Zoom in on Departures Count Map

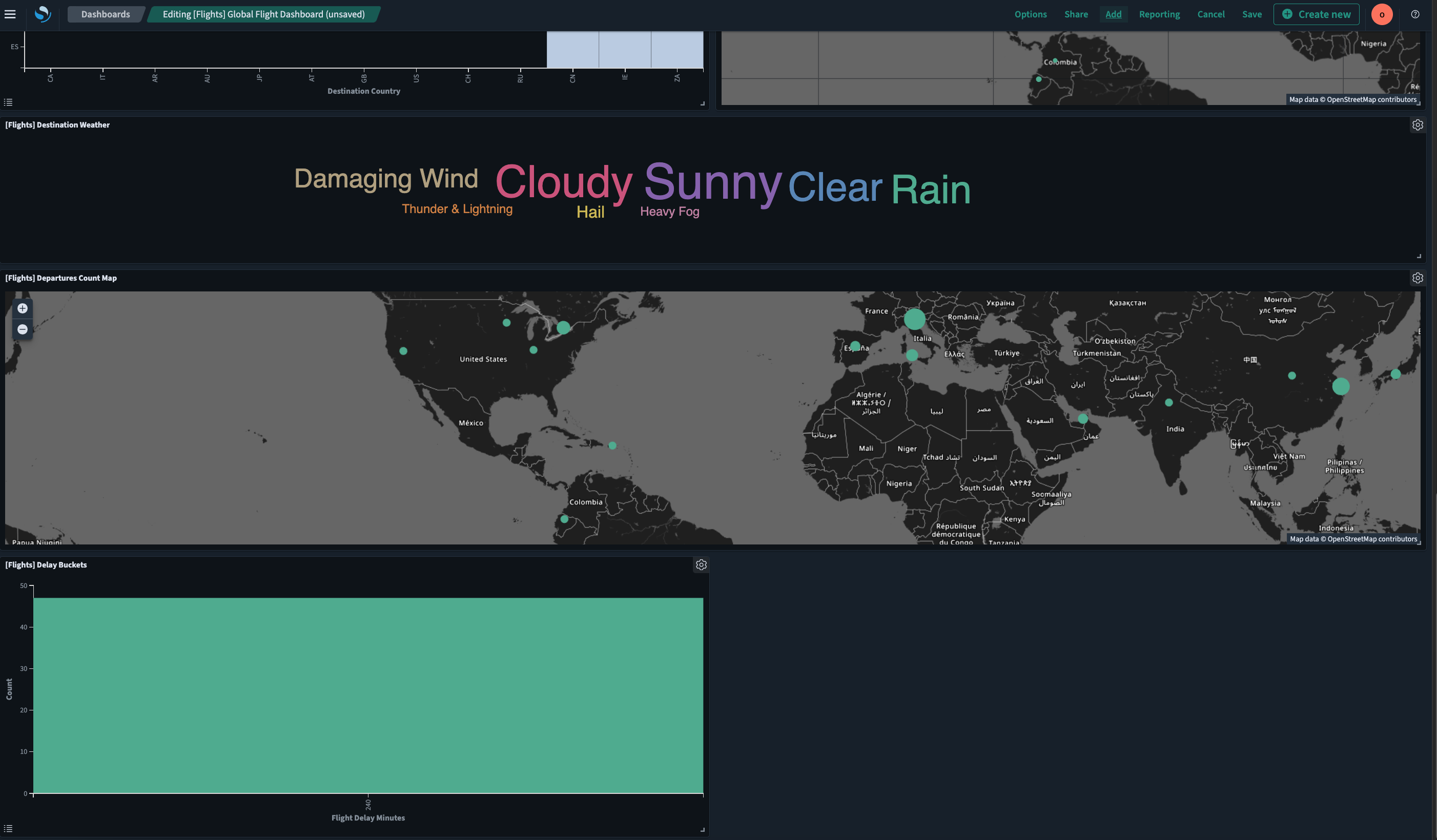(22, 308)
